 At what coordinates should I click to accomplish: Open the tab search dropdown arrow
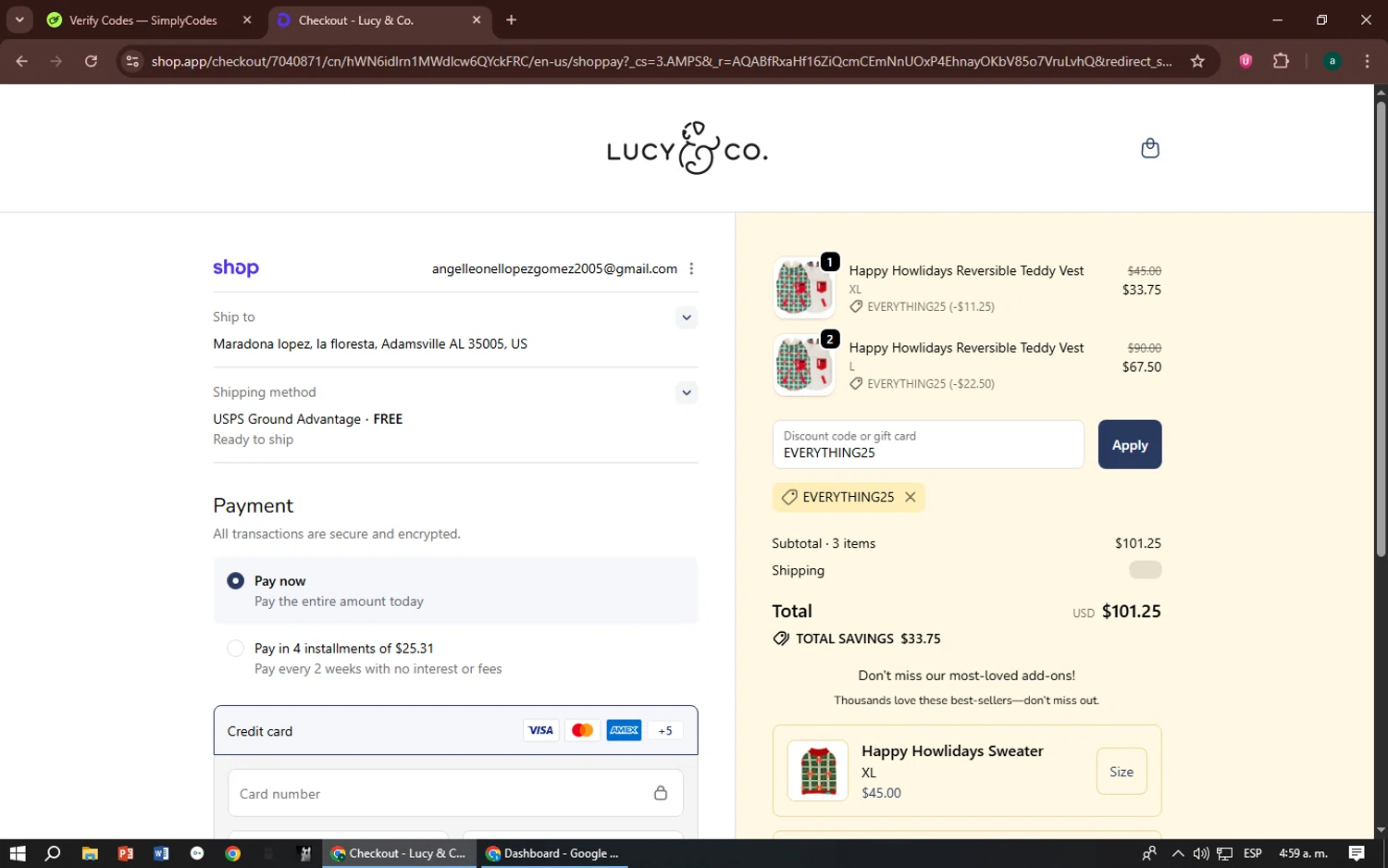(19, 19)
